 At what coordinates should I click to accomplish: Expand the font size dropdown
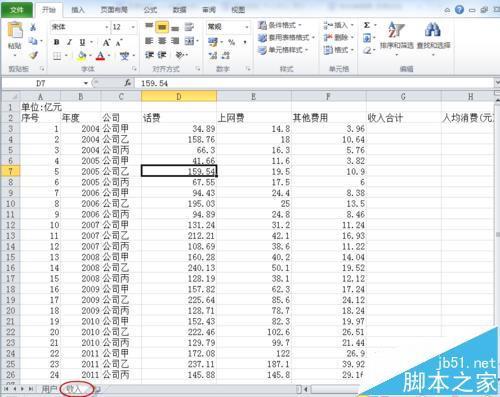coord(133,27)
